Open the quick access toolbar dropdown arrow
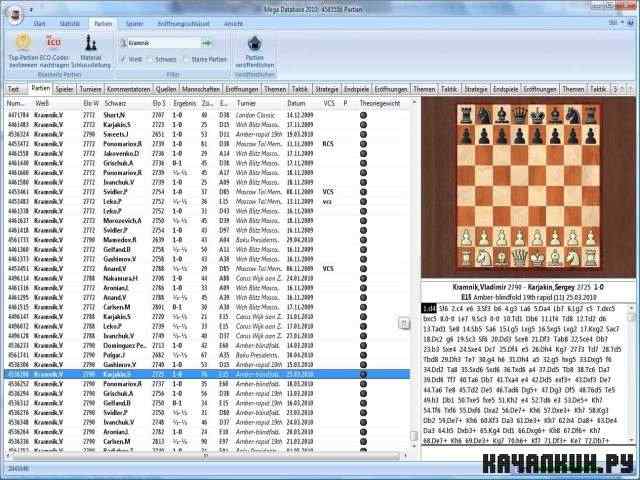640x480 pixels. pyautogui.click(x=31, y=9)
